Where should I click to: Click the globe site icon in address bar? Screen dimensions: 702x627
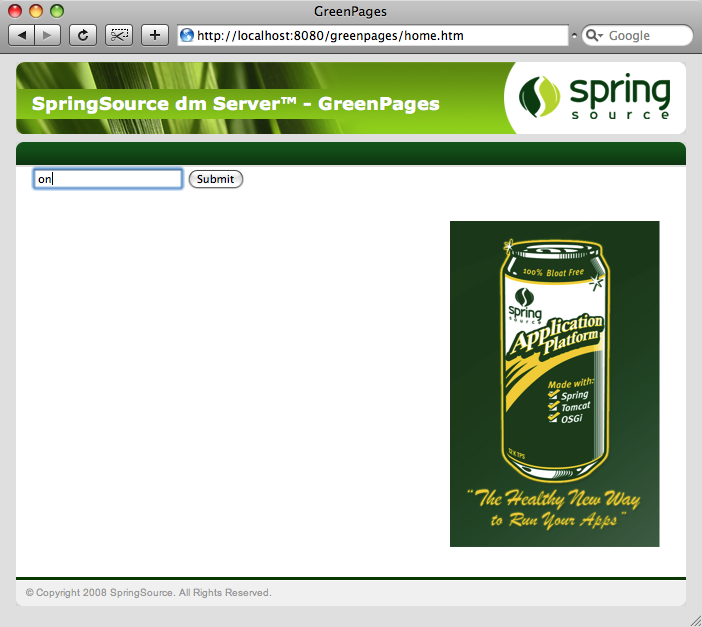pos(187,35)
